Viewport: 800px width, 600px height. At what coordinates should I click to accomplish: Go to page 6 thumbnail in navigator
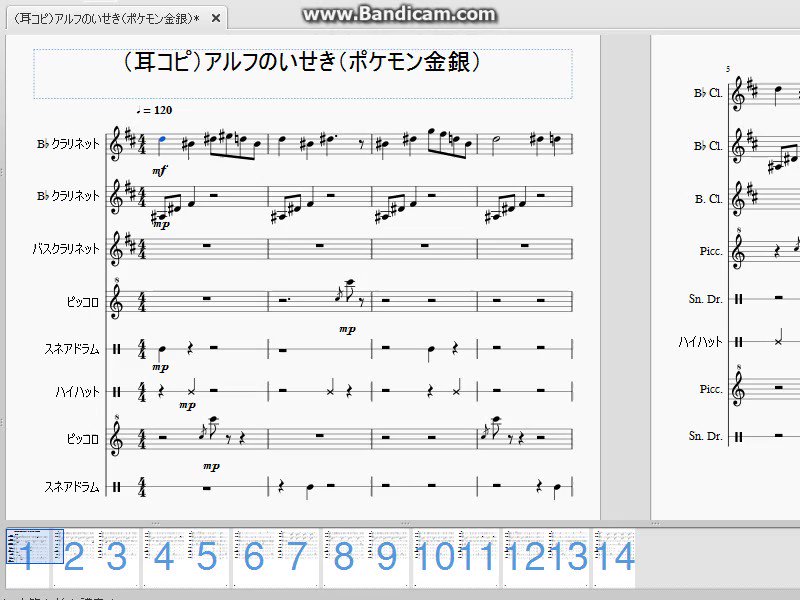[x=254, y=558]
